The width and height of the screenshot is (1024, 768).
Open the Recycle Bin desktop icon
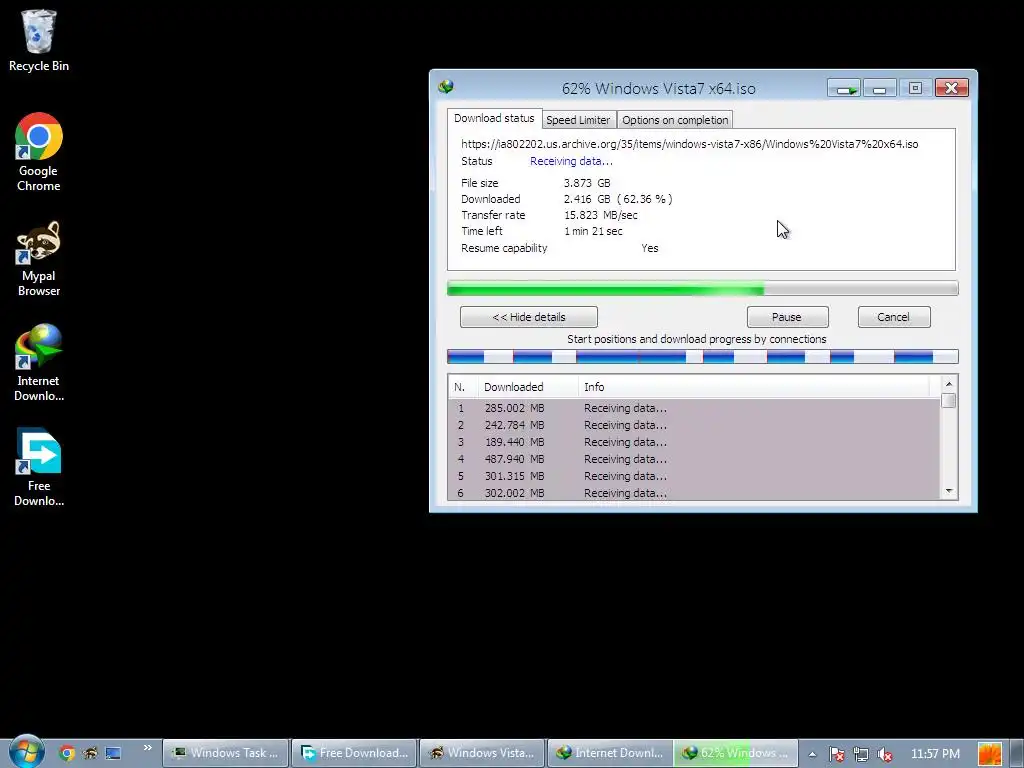click(x=39, y=40)
